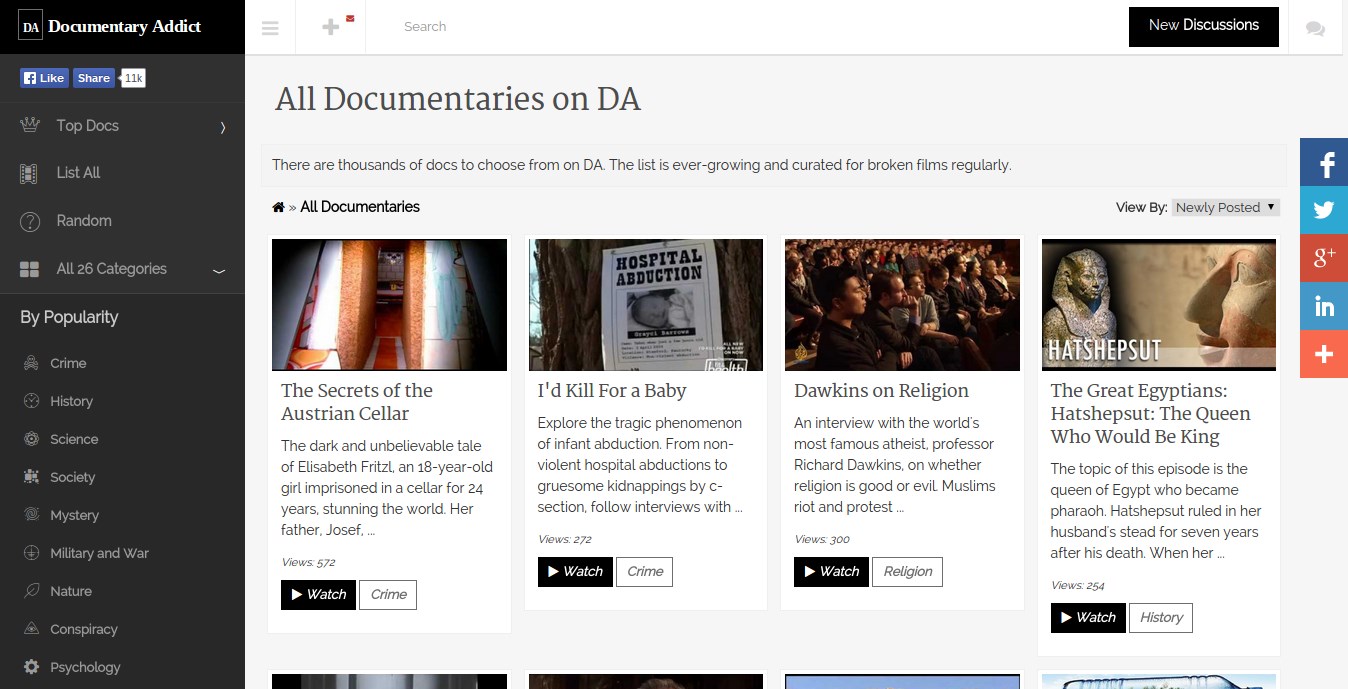The image size is (1348, 689).
Task: Open the chat bubbles icon
Action: [x=1315, y=29]
